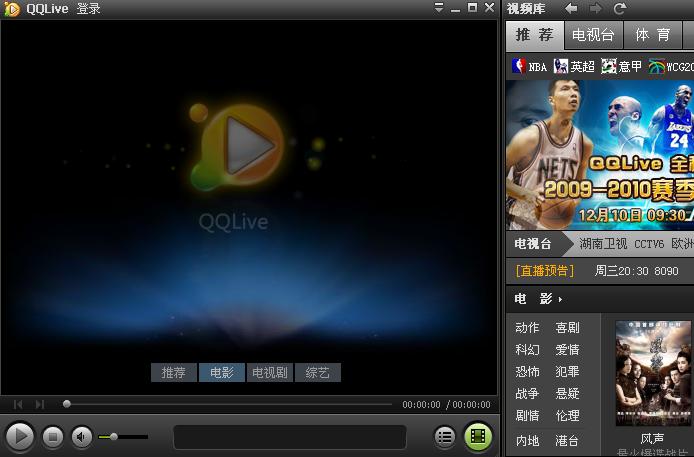The height and width of the screenshot is (457, 694).
Task: Select the 电影 button under video
Action: click(222, 373)
